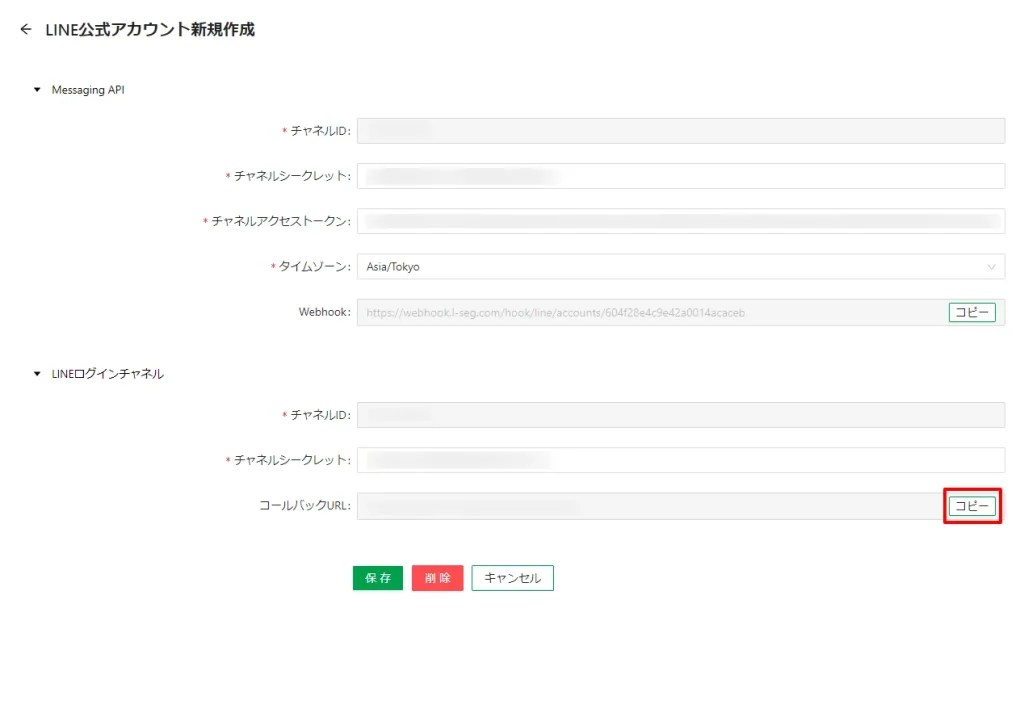This screenshot has width=1024, height=721.
Task: Click the コールバックURL label
Action: tap(305, 505)
